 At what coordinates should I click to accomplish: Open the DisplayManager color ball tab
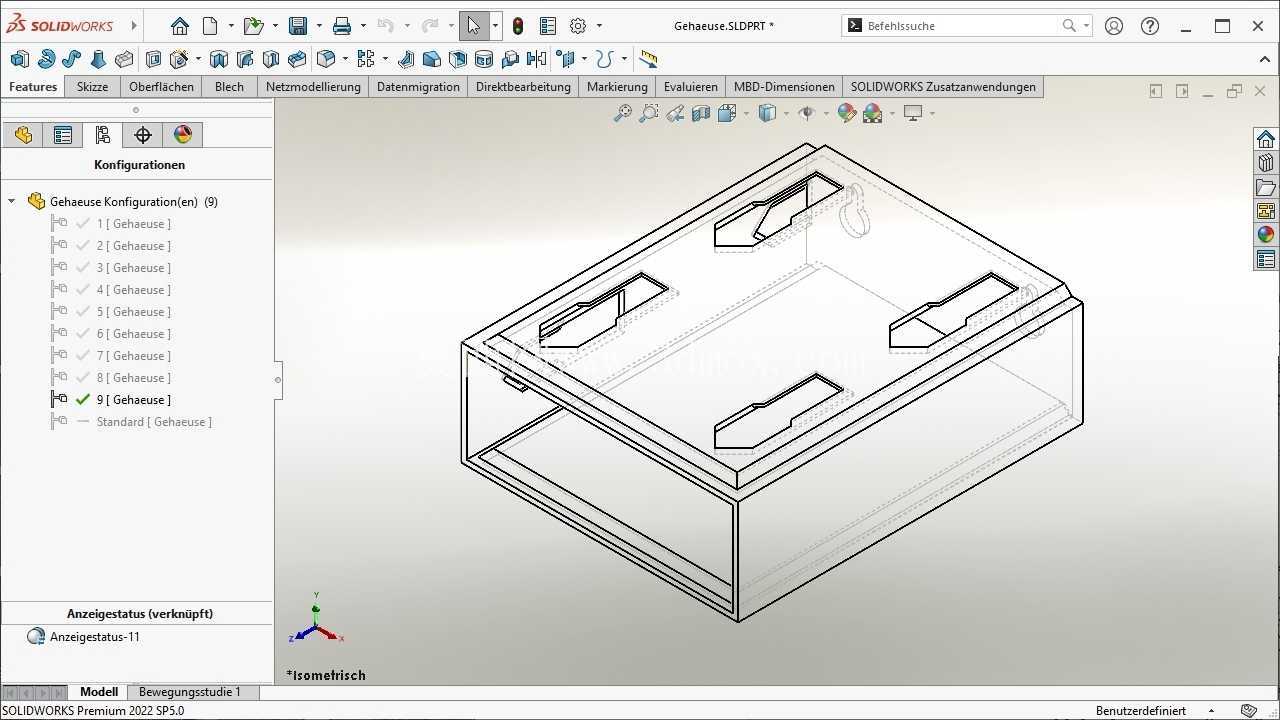[183, 135]
